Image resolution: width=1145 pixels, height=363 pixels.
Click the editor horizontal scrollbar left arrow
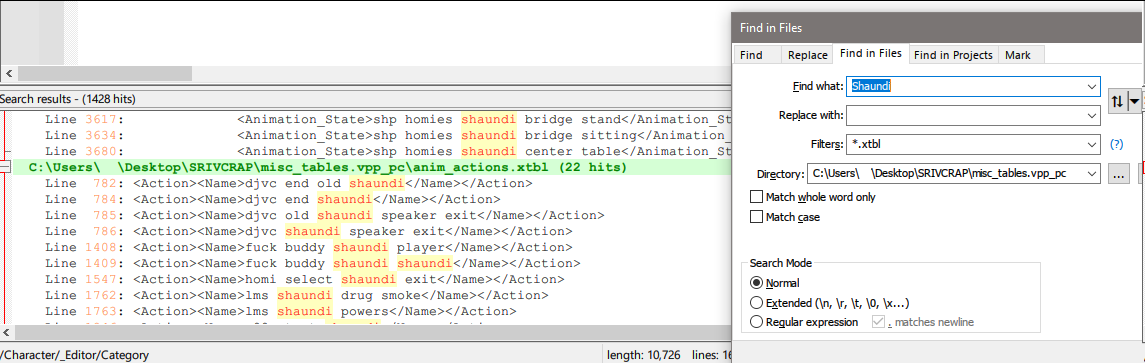tap(9, 74)
